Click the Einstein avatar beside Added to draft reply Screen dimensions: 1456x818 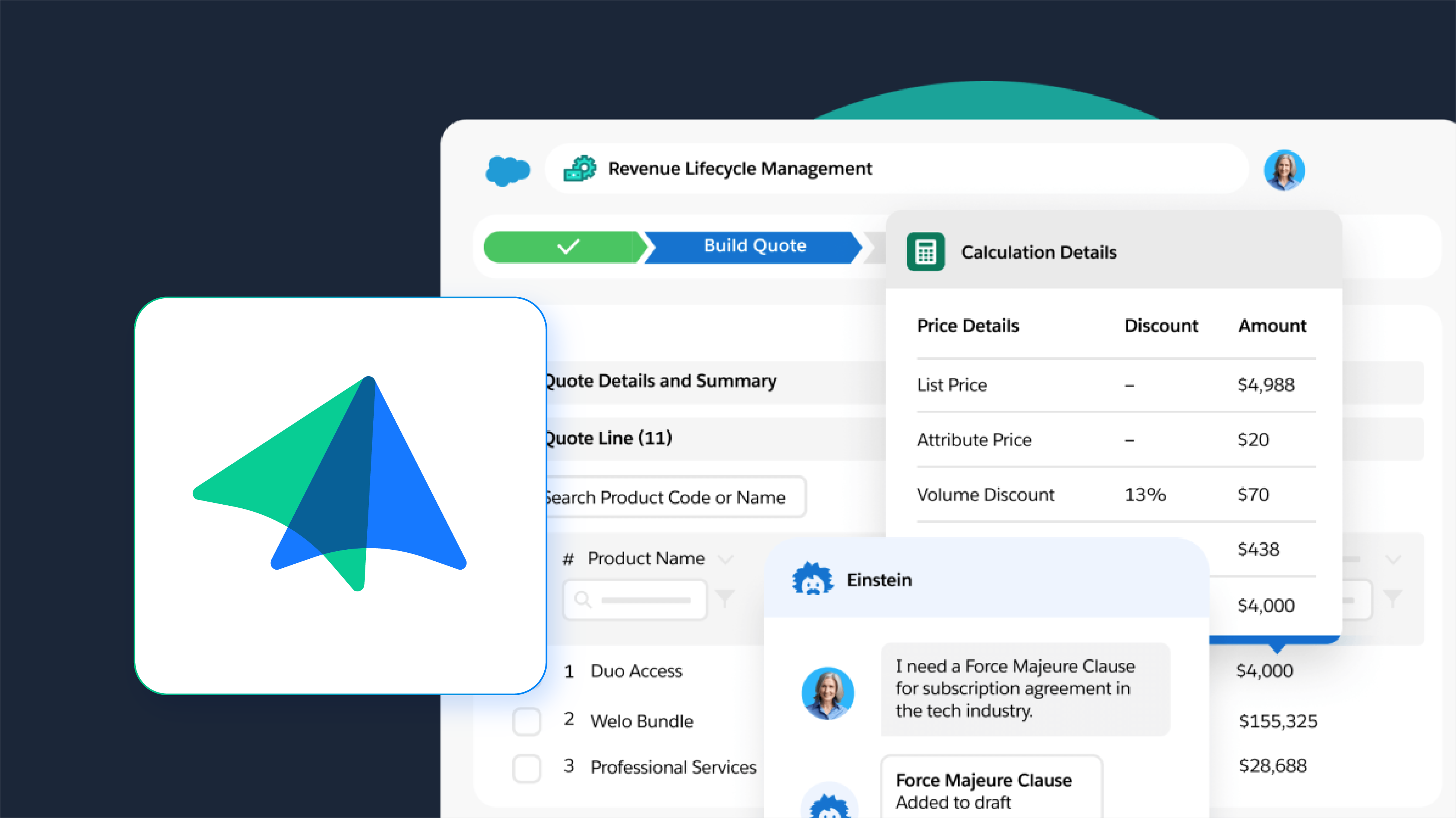coord(829,800)
